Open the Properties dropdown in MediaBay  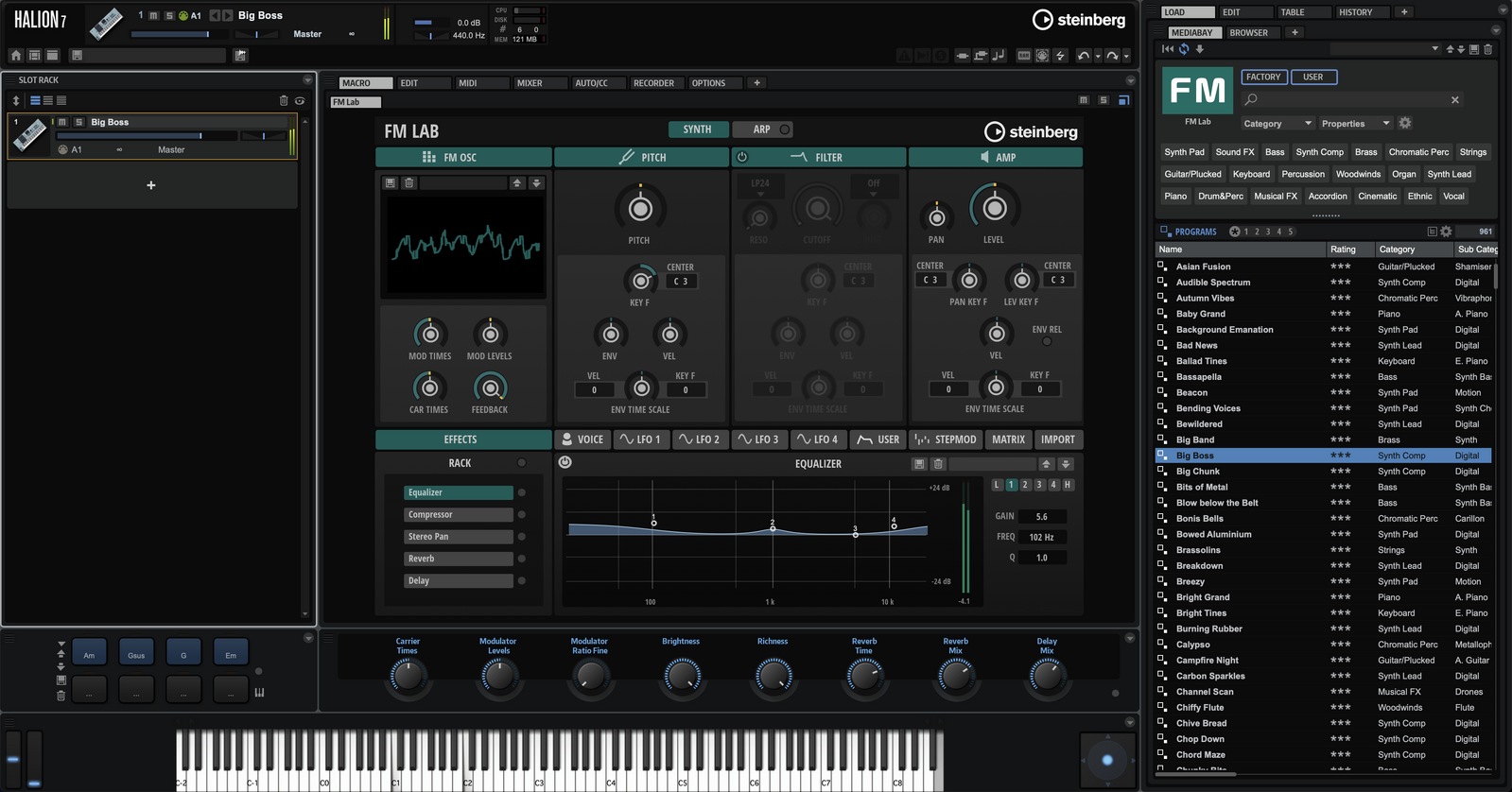click(1355, 123)
